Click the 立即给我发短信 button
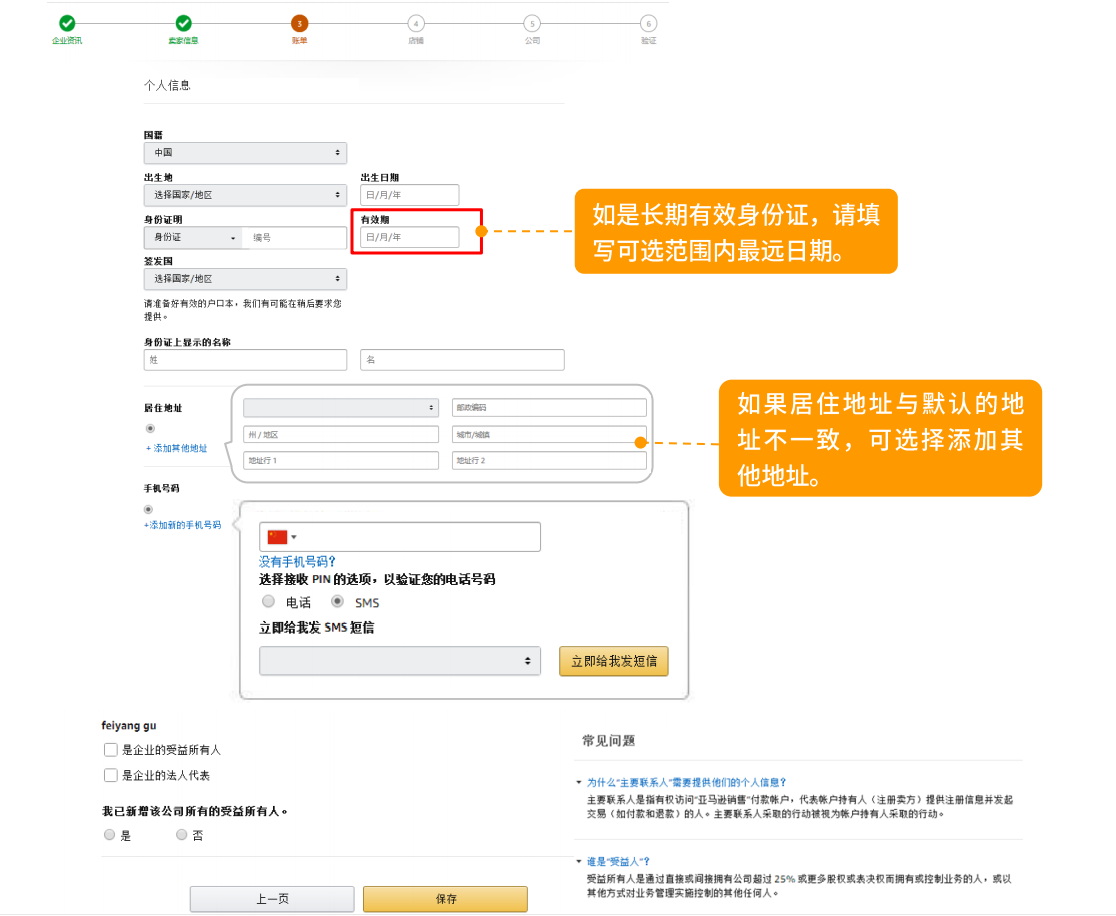This screenshot has height=916, width=1116. point(614,661)
